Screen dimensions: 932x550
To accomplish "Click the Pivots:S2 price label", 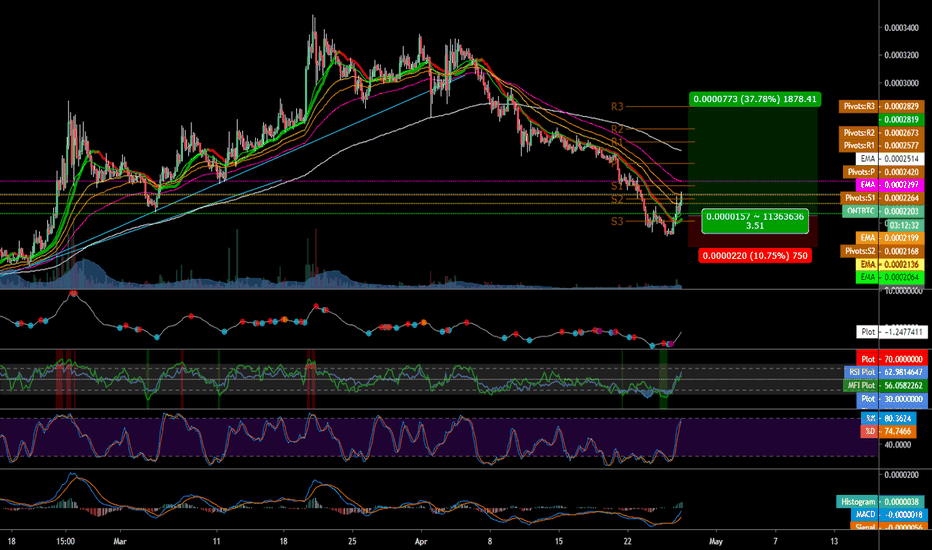I will (x=881, y=251).
